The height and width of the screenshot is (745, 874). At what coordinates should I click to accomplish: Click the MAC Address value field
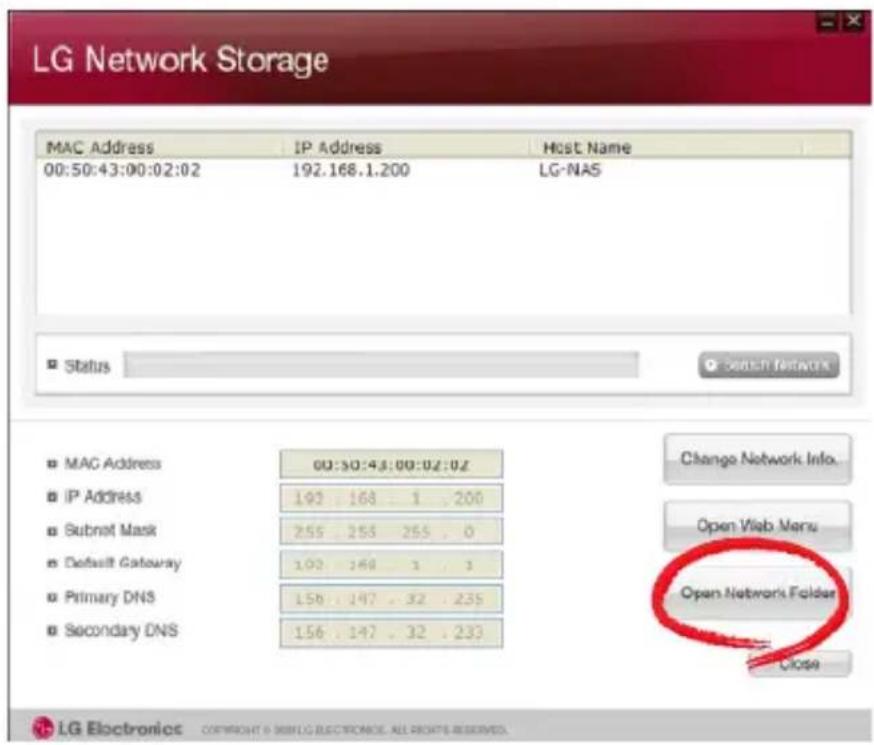click(391, 464)
